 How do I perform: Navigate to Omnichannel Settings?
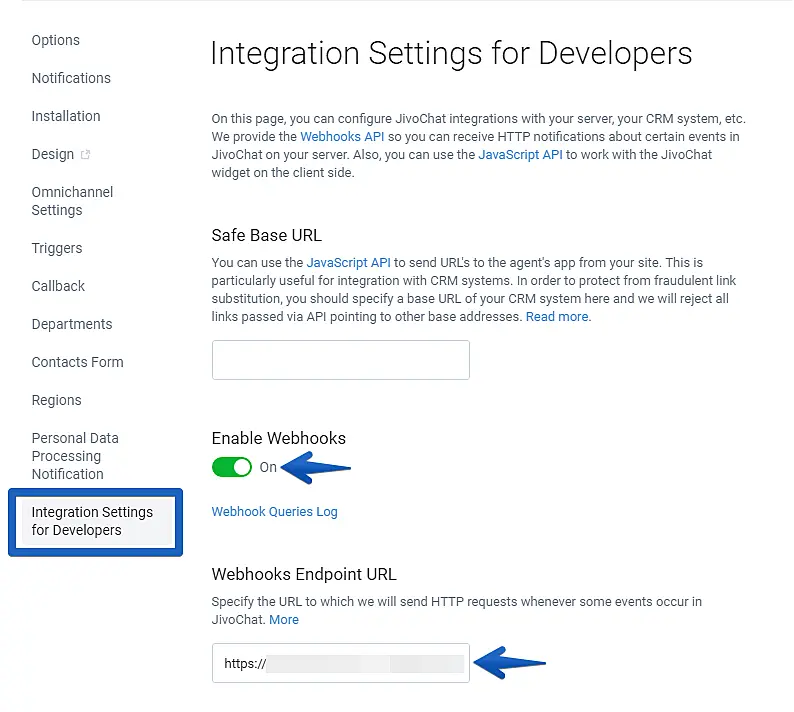point(72,201)
